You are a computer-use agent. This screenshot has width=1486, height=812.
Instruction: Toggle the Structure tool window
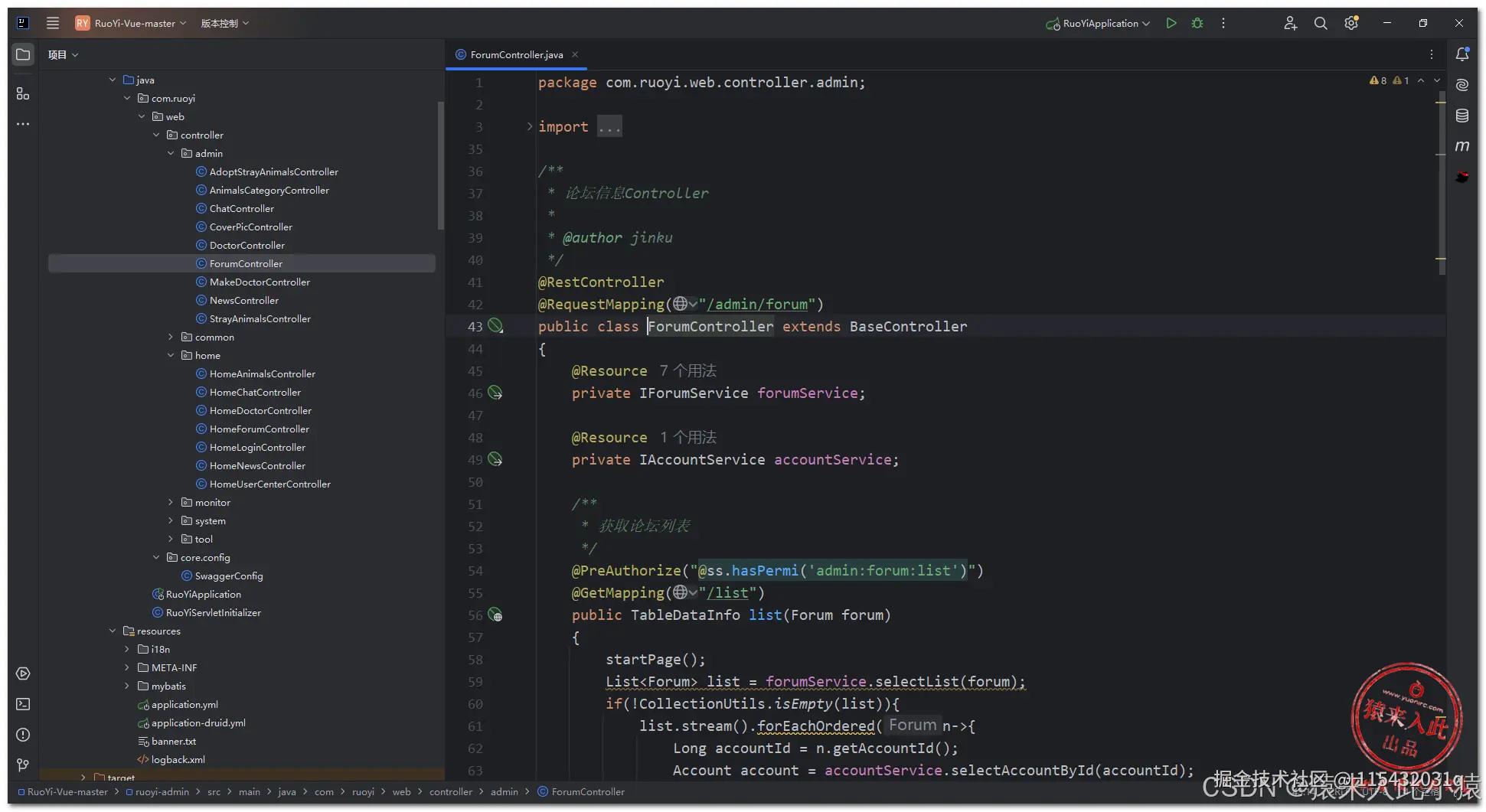coord(23,93)
